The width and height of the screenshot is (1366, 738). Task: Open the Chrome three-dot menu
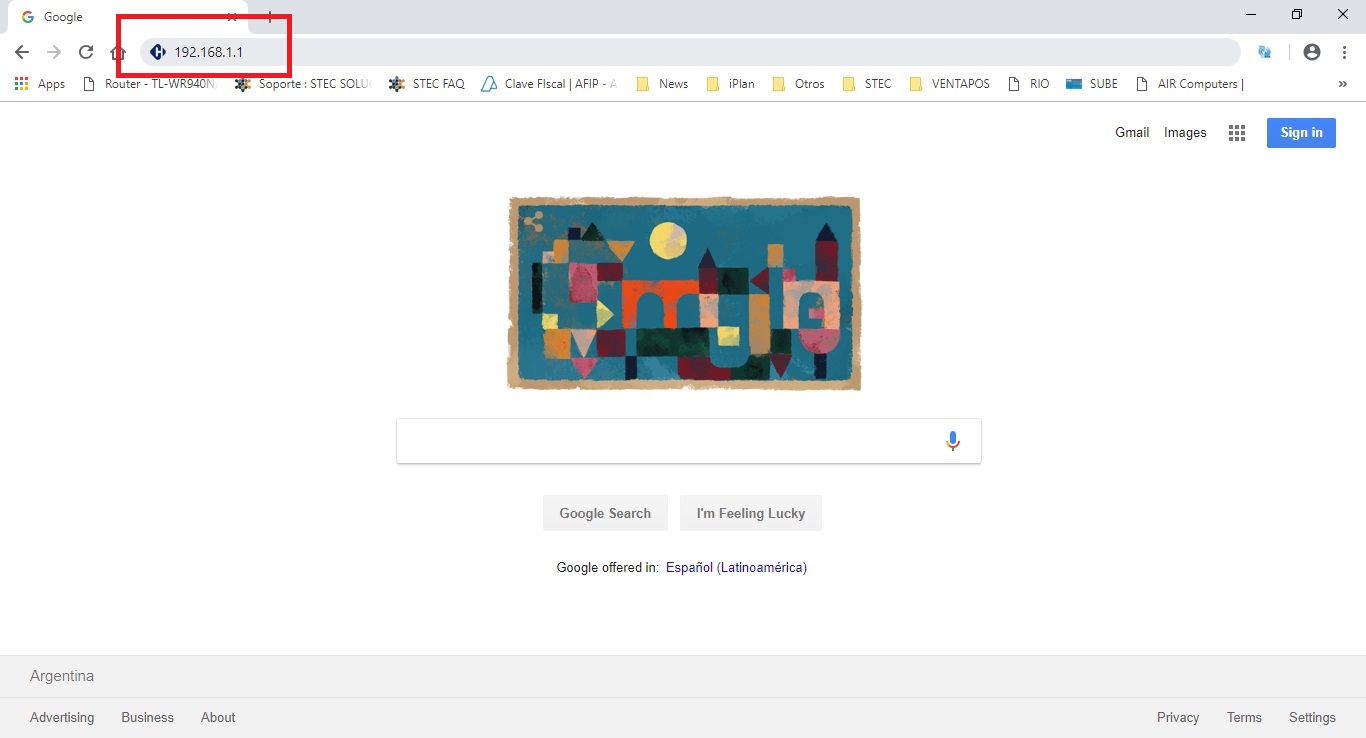(1343, 52)
